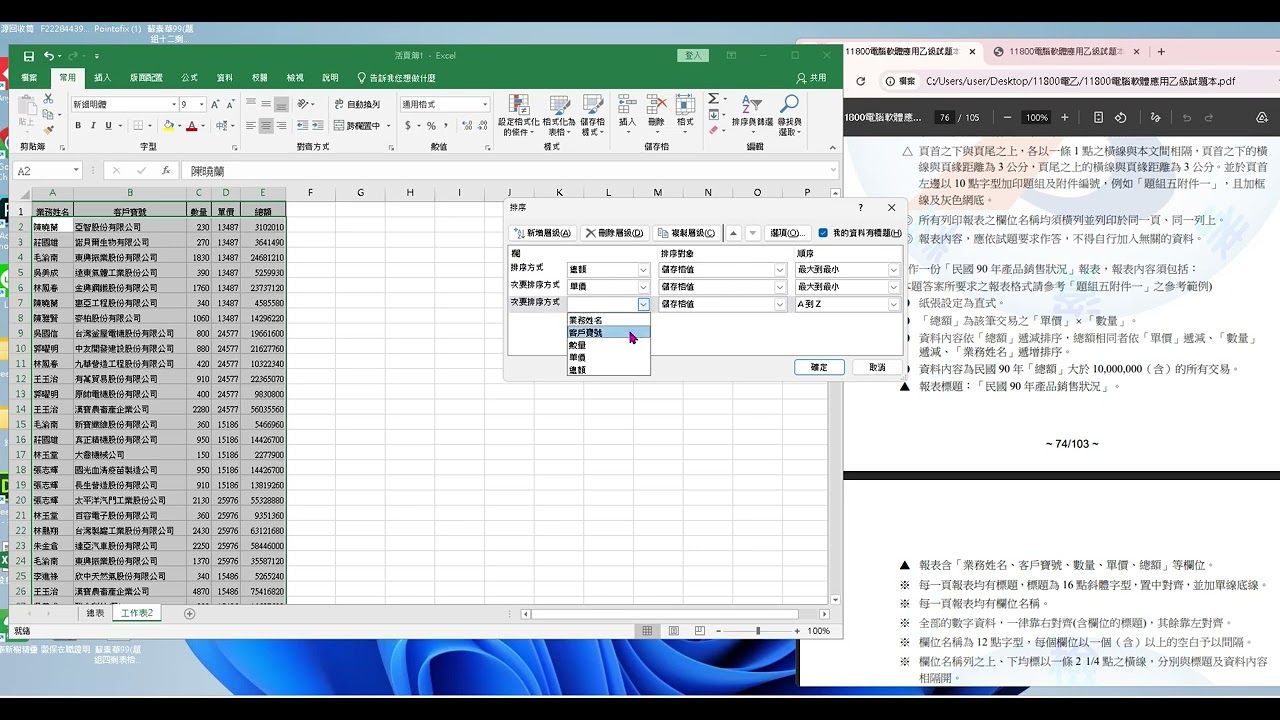
Task: Choose 客戶寶號 from the dropdown list
Action: coord(608,332)
